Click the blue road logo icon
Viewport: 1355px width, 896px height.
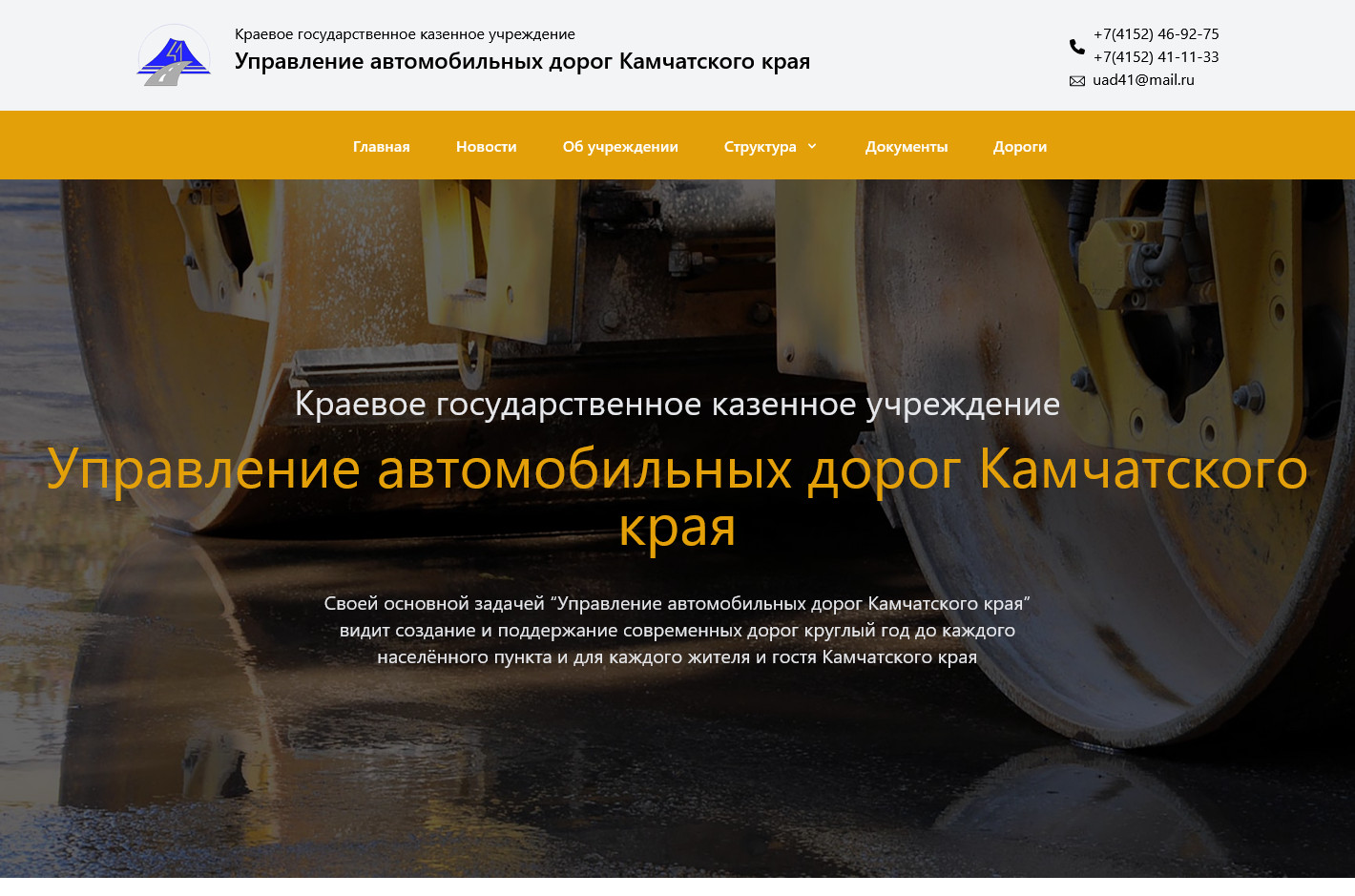(174, 56)
